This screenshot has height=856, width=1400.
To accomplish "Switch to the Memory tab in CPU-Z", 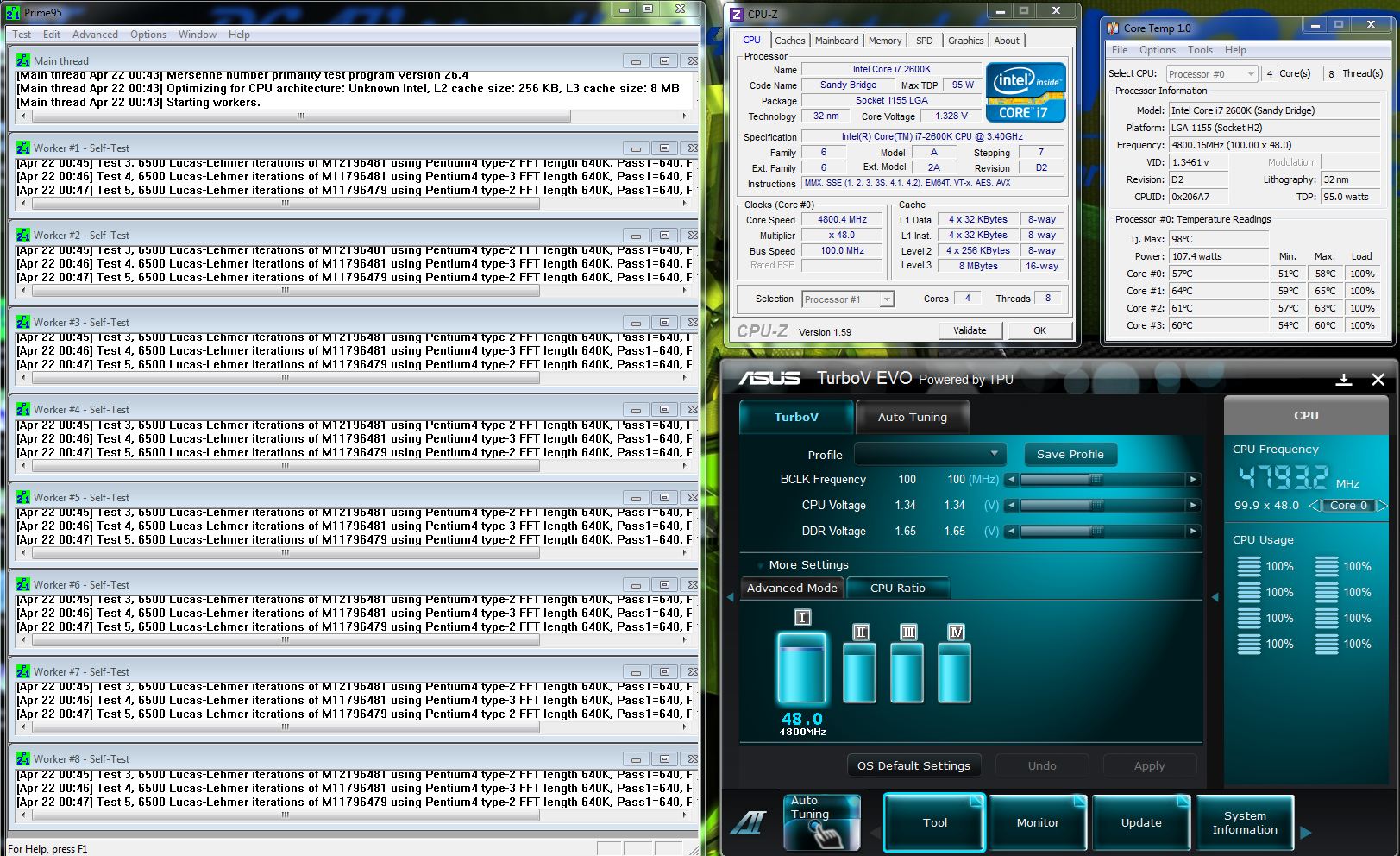I will [x=885, y=41].
